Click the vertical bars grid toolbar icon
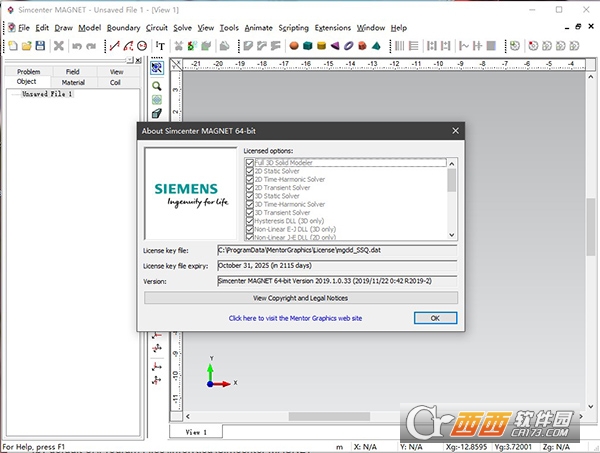The height and width of the screenshot is (453, 600). pyautogui.click(x=399, y=46)
